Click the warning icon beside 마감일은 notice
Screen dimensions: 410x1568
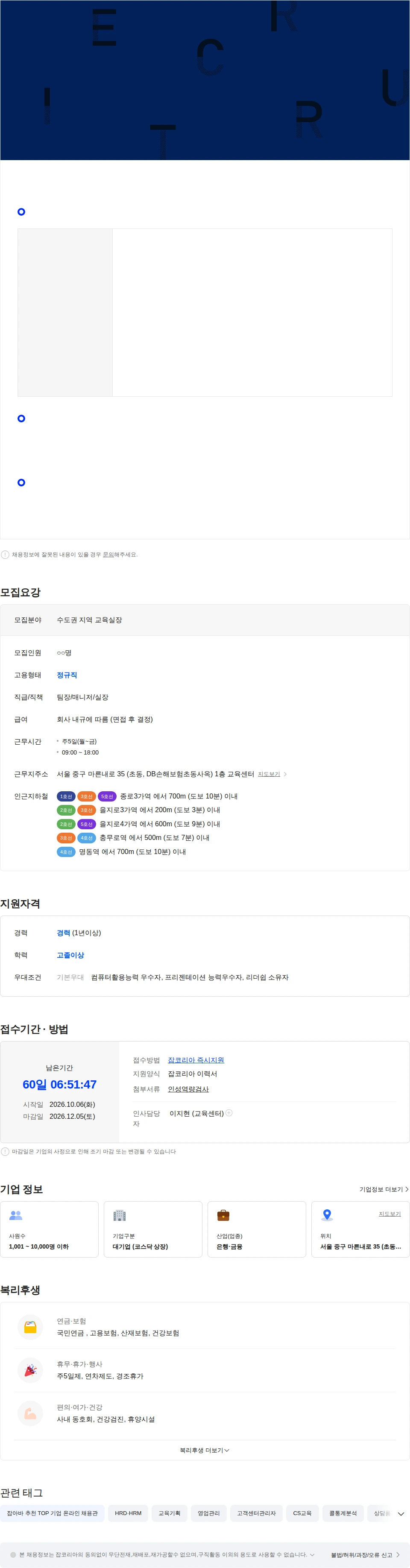pos(5,1152)
